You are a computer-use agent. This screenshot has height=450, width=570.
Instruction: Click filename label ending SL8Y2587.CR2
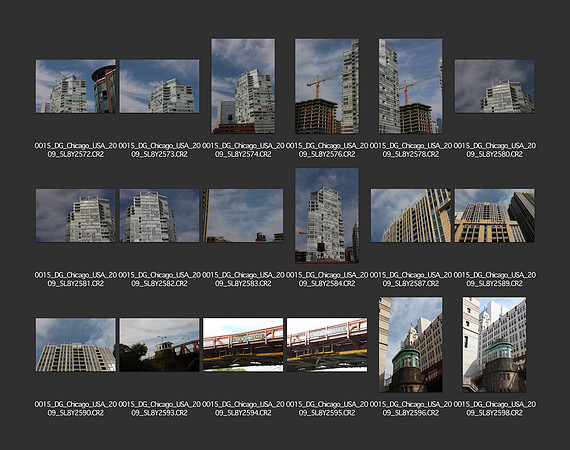[x=410, y=279]
